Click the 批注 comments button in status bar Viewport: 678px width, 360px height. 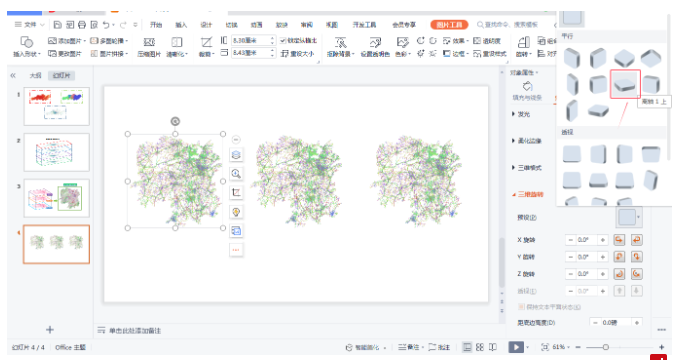[440, 347]
